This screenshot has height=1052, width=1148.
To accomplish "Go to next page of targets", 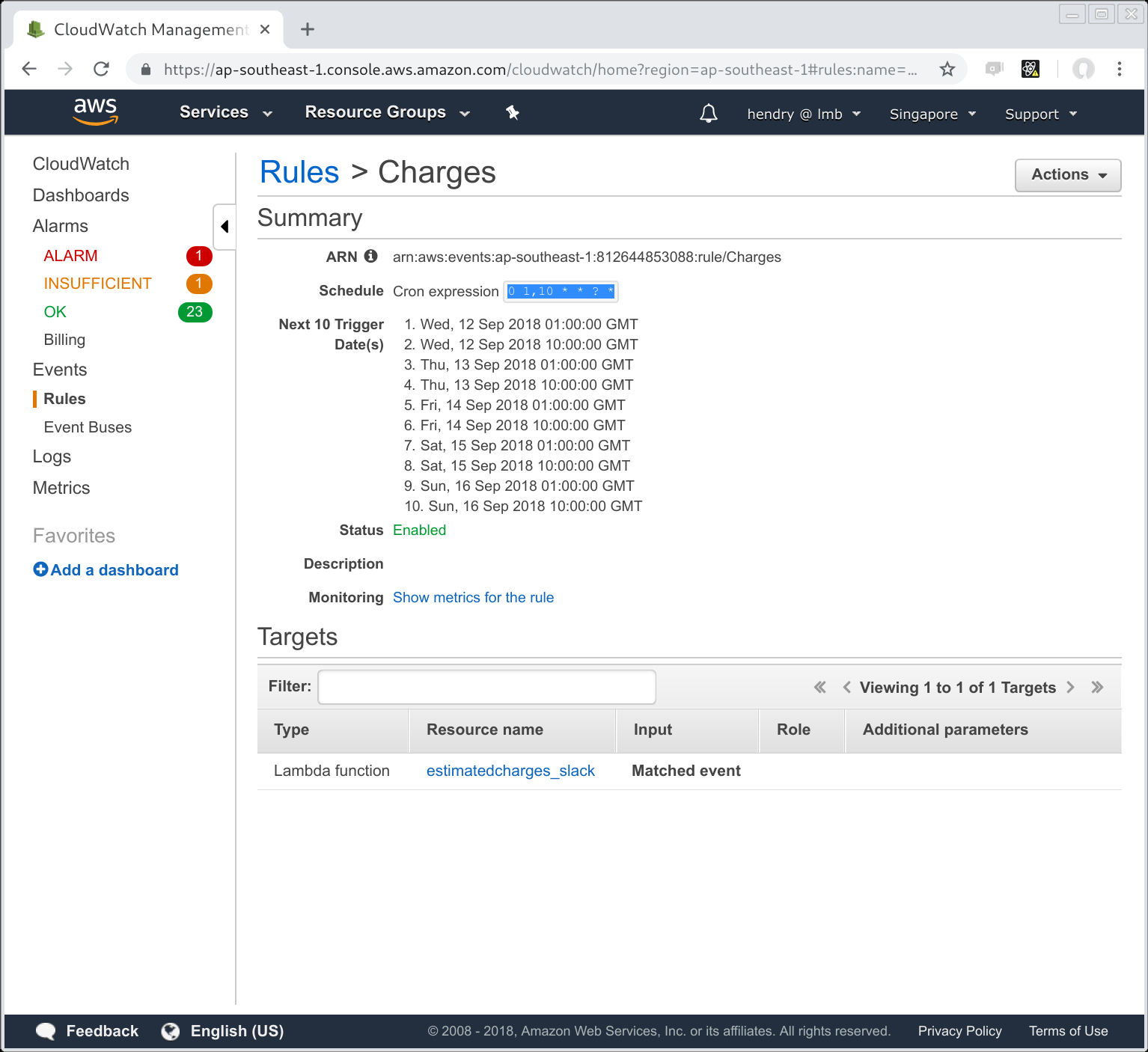I will pos(1071,687).
